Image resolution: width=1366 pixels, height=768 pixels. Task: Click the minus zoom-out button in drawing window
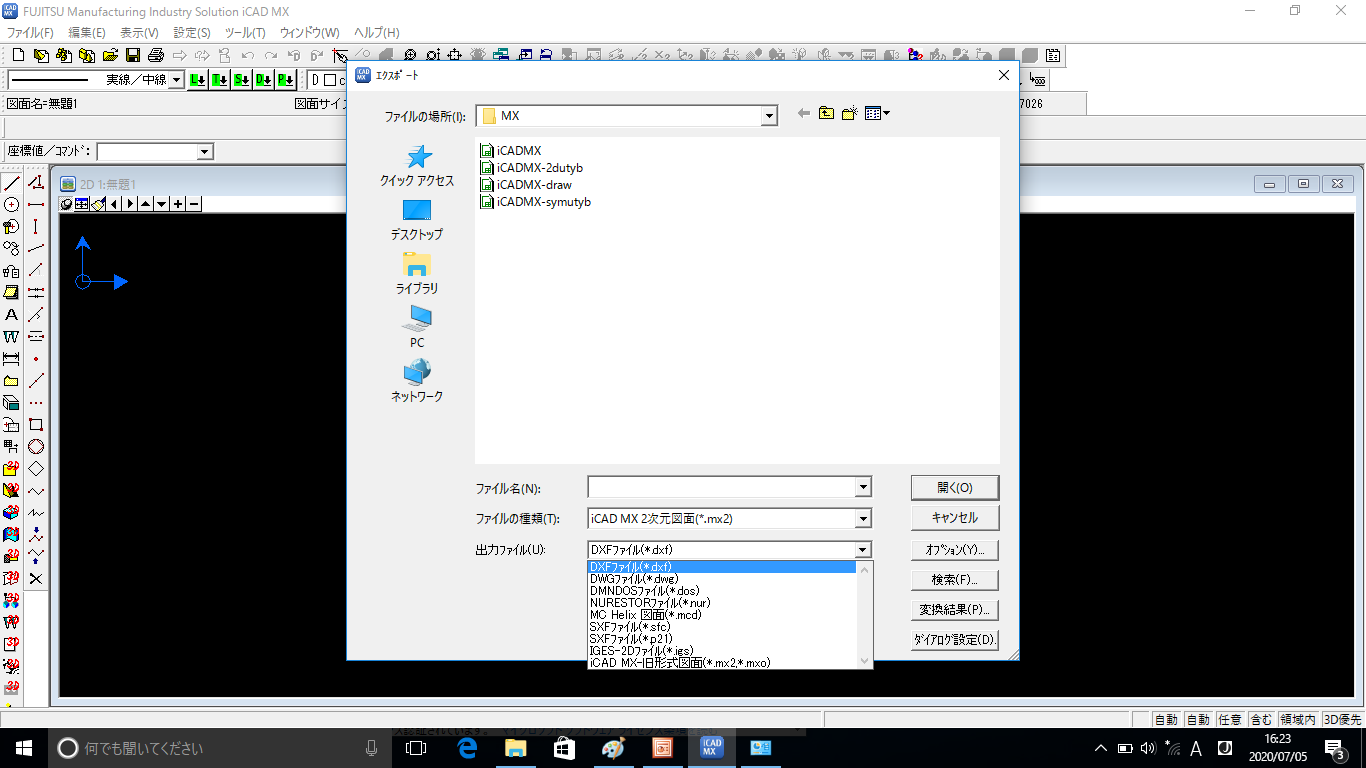194,204
